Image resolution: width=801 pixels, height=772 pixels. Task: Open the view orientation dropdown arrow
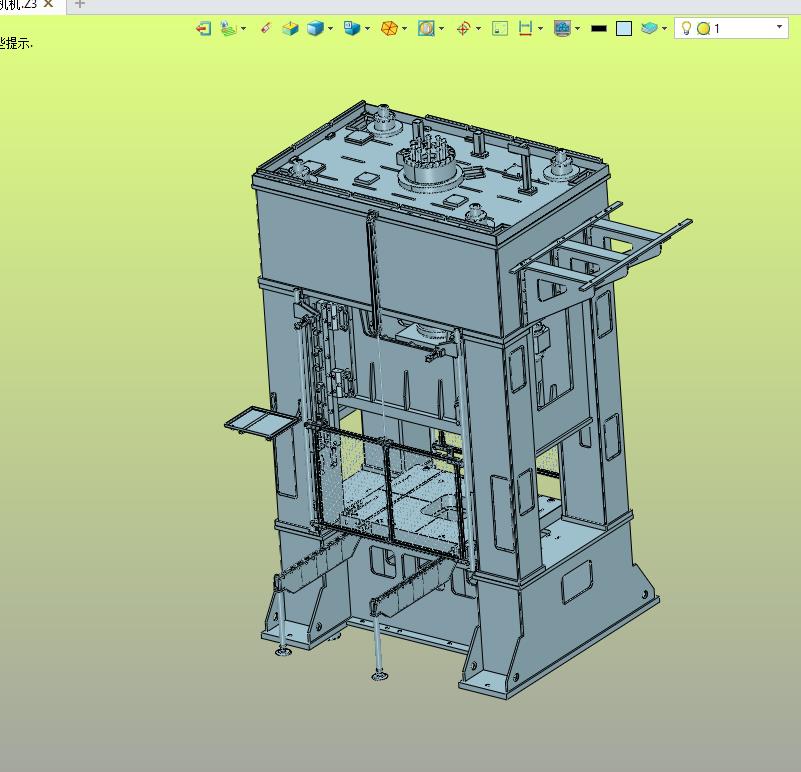tap(367, 29)
